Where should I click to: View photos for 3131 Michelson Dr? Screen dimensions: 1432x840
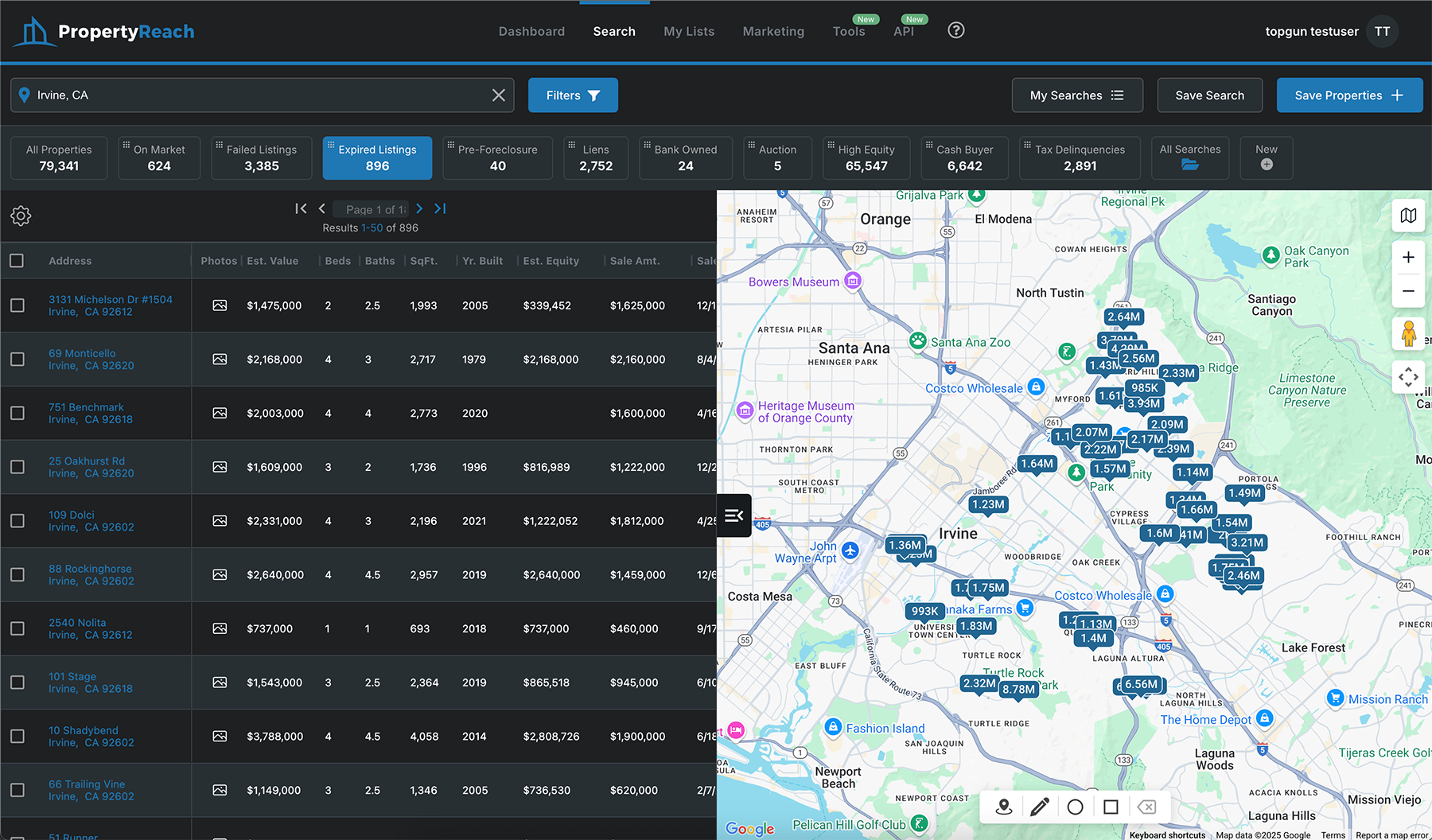(x=220, y=305)
